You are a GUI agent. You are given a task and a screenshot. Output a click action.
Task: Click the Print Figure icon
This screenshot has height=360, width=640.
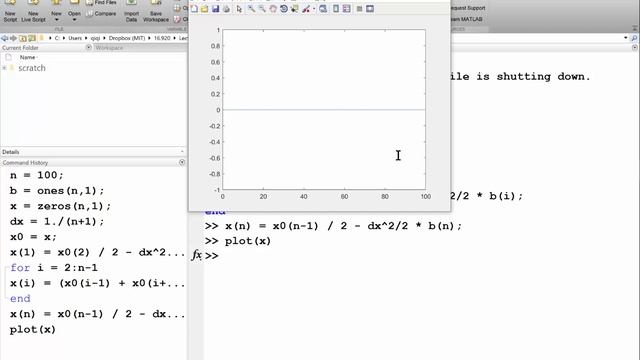[226, 9]
